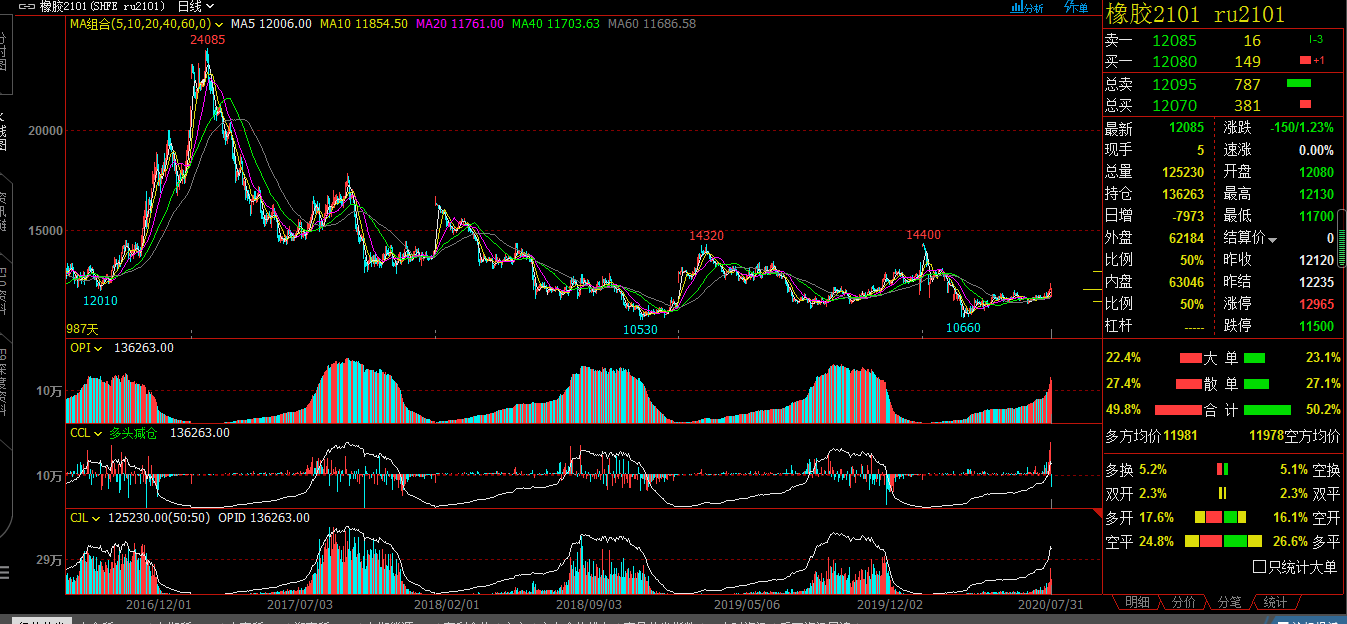This screenshot has height=624, width=1347.
Task: Click the green 总卖 volume bar
Action: tap(1298, 83)
